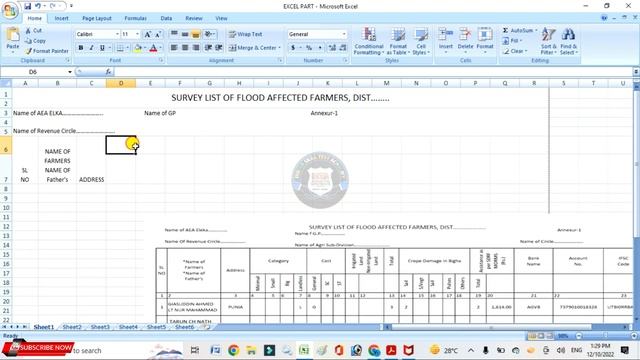Open File Explorer from the taskbar
This screenshot has height=360, width=640.
[251, 350]
